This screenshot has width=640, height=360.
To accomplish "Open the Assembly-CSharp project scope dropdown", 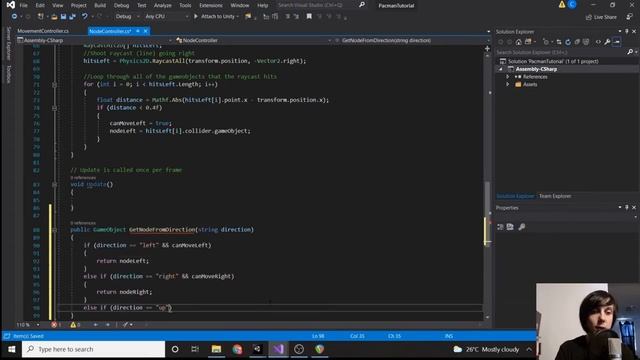I will click(x=95, y=40).
